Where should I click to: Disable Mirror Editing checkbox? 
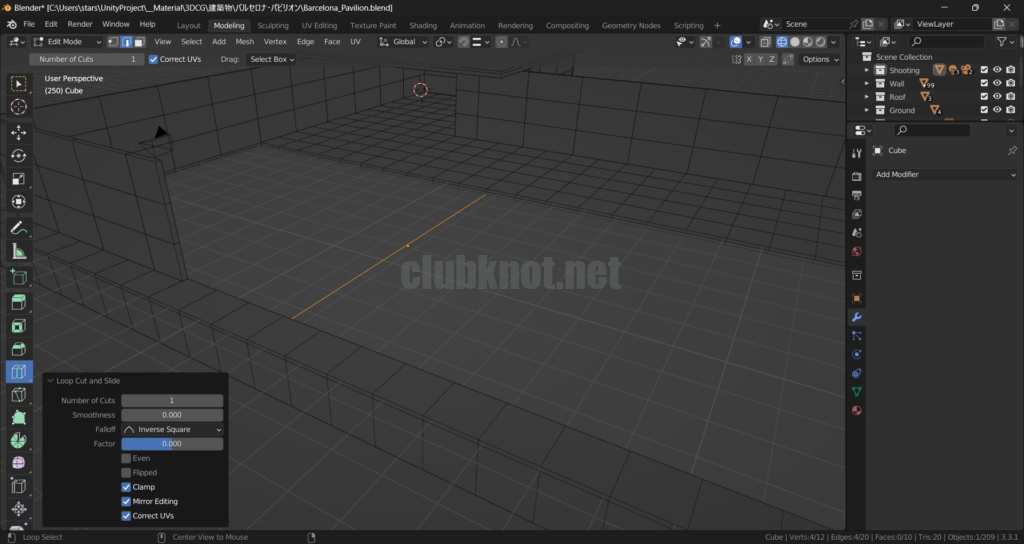[126, 501]
